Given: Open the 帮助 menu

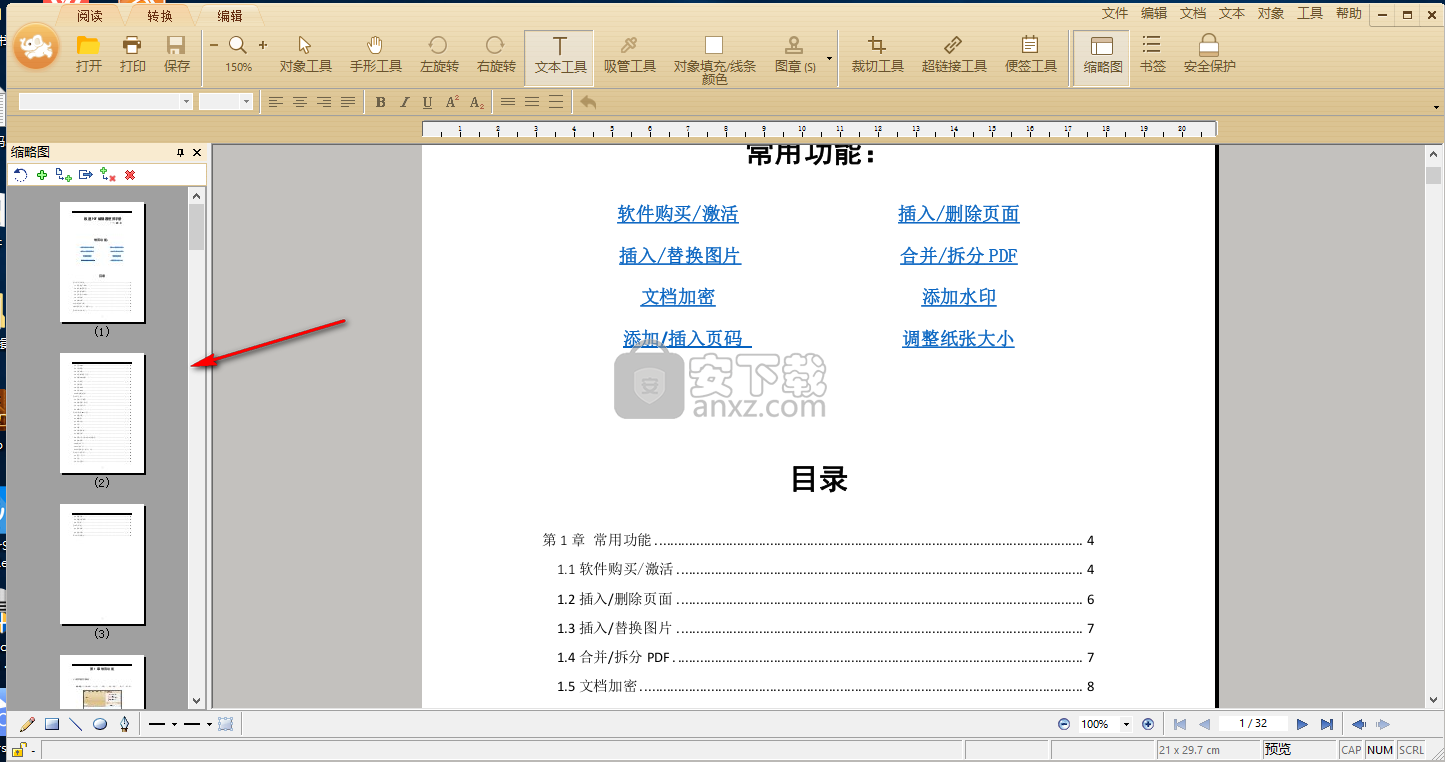Looking at the screenshot, I should click(x=1349, y=13).
